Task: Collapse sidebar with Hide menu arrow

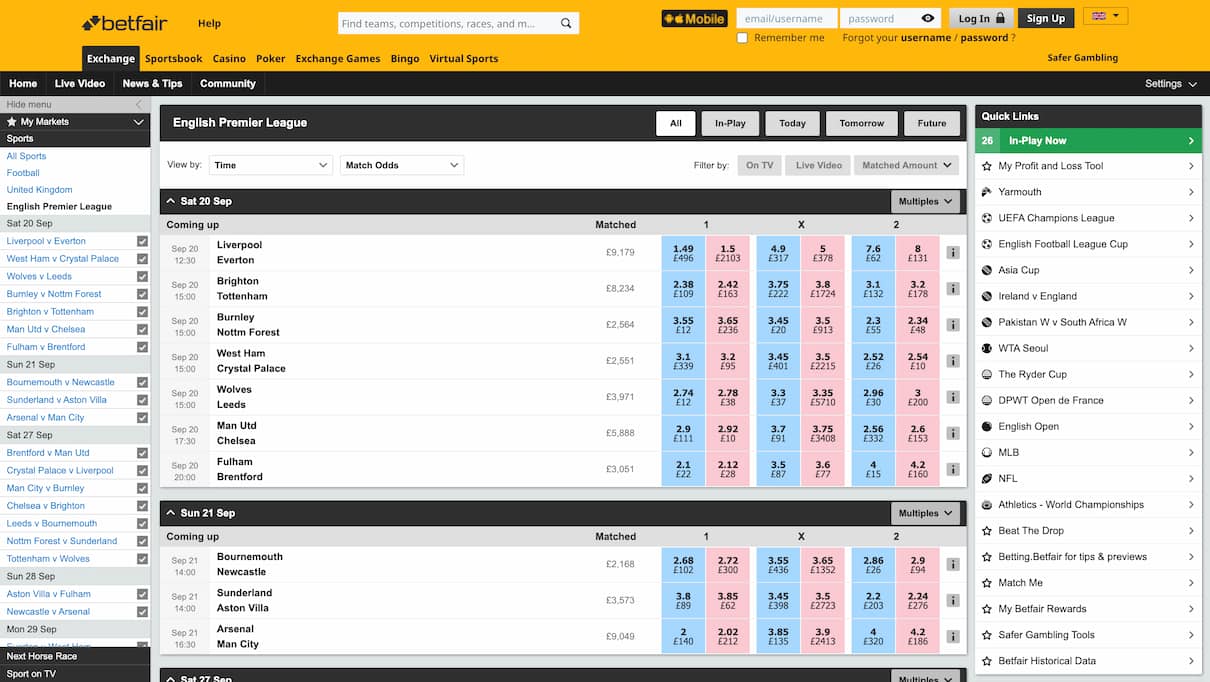Action: (139, 104)
